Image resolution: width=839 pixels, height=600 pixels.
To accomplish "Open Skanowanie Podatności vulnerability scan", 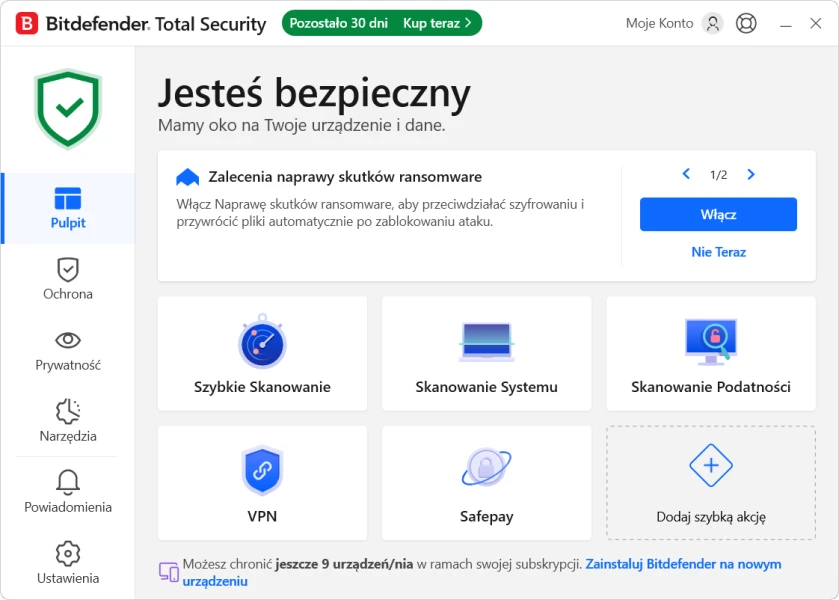I will coord(710,342).
